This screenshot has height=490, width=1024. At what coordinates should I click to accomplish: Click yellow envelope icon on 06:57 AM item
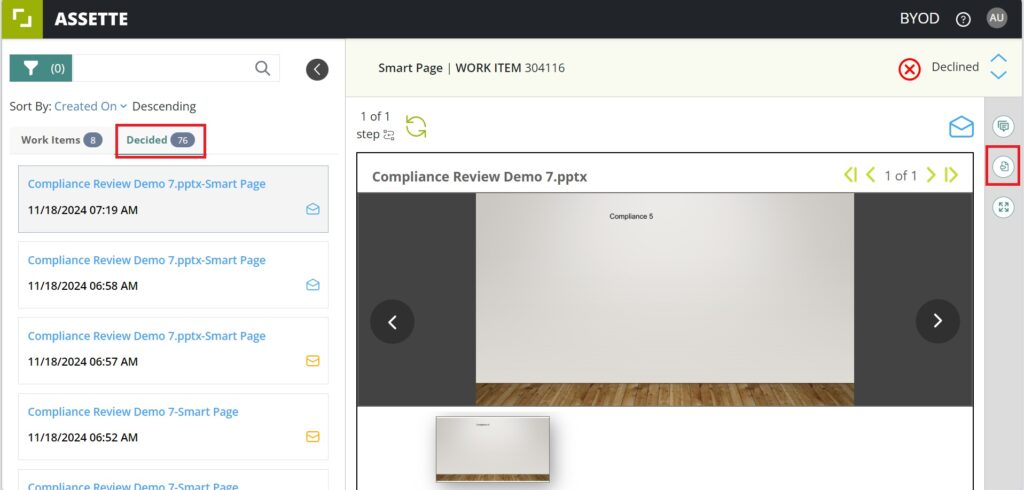pyautogui.click(x=313, y=361)
